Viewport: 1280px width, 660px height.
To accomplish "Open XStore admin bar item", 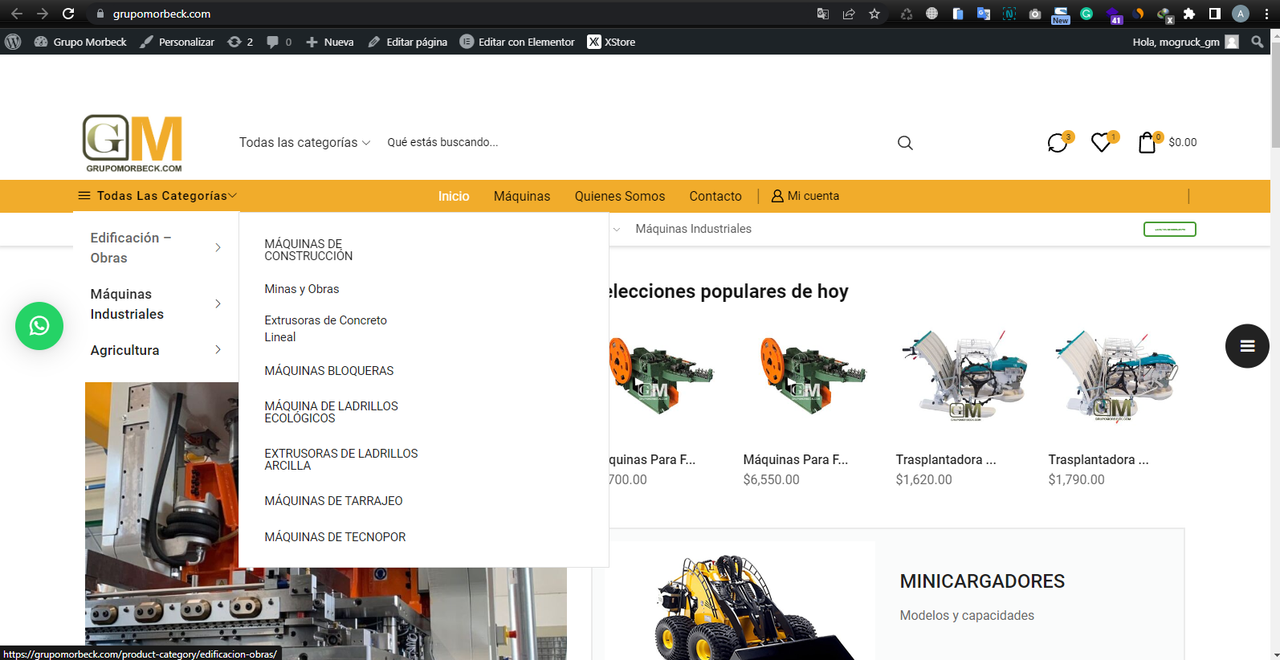I will (x=611, y=42).
